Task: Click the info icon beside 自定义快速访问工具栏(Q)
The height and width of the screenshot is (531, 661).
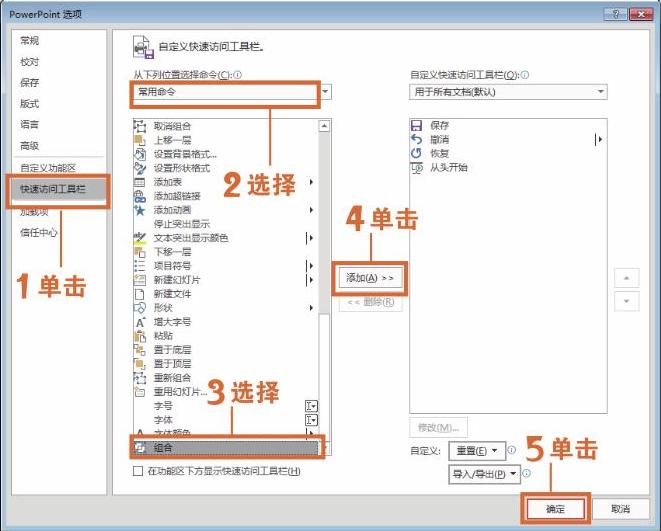Action: 525,75
